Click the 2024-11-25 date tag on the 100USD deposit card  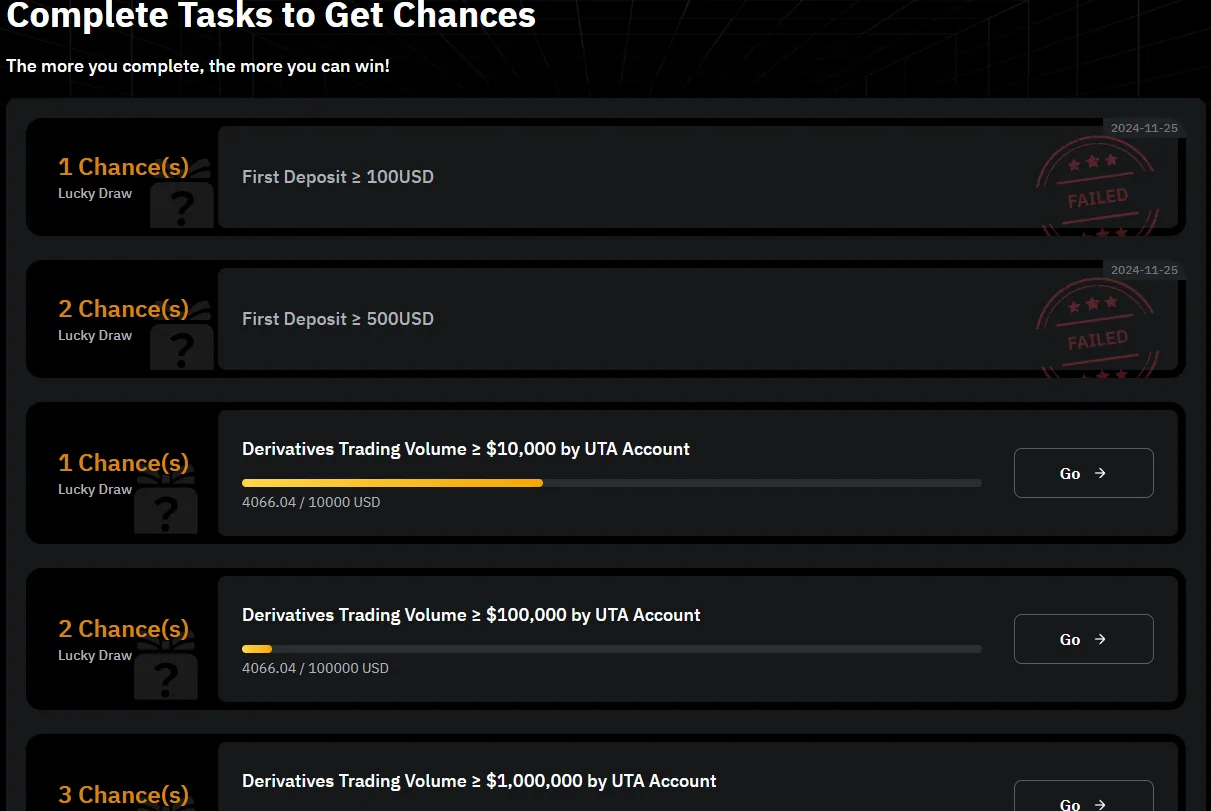[x=1144, y=128]
